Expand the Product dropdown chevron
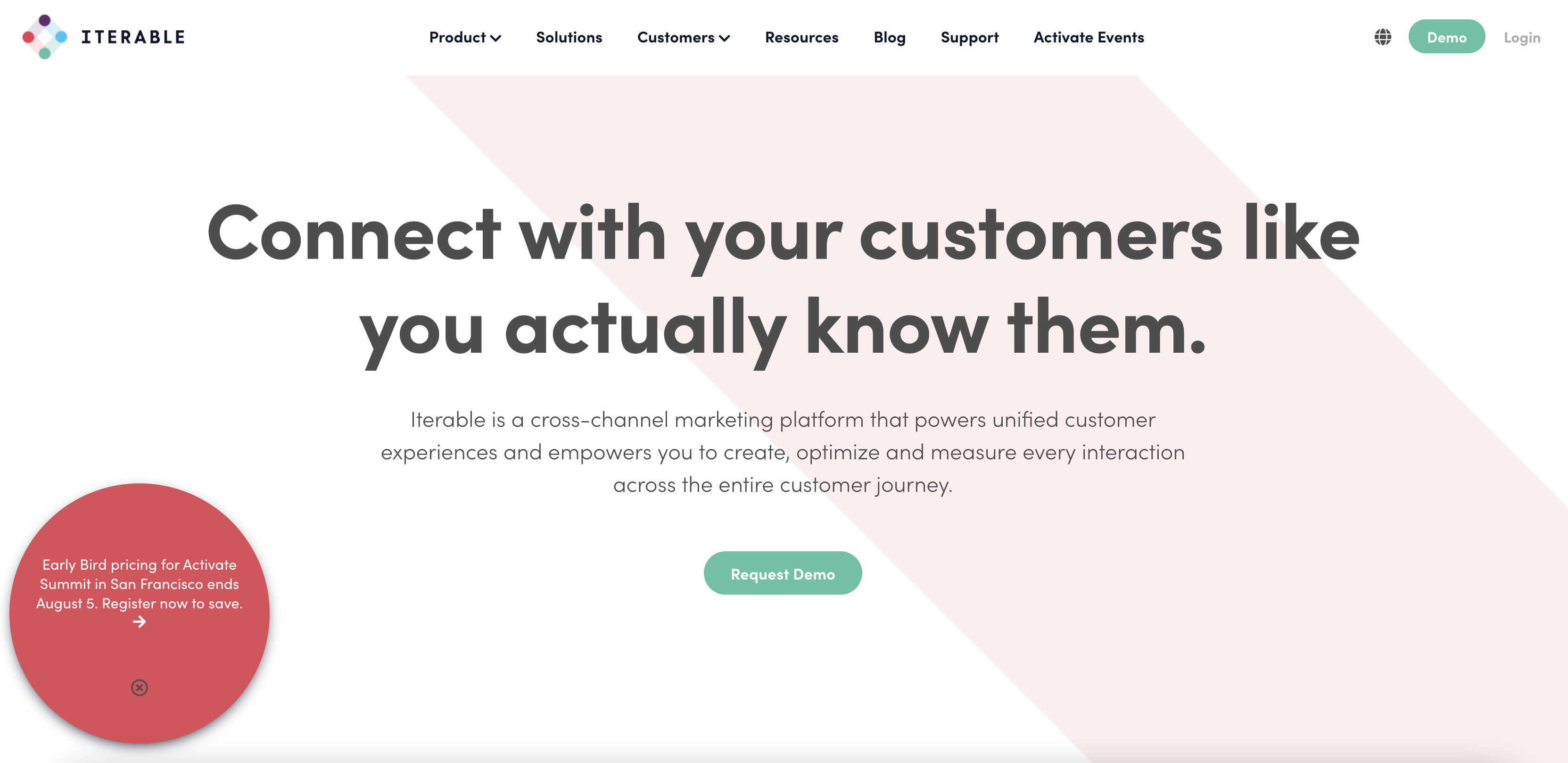 [x=496, y=38]
